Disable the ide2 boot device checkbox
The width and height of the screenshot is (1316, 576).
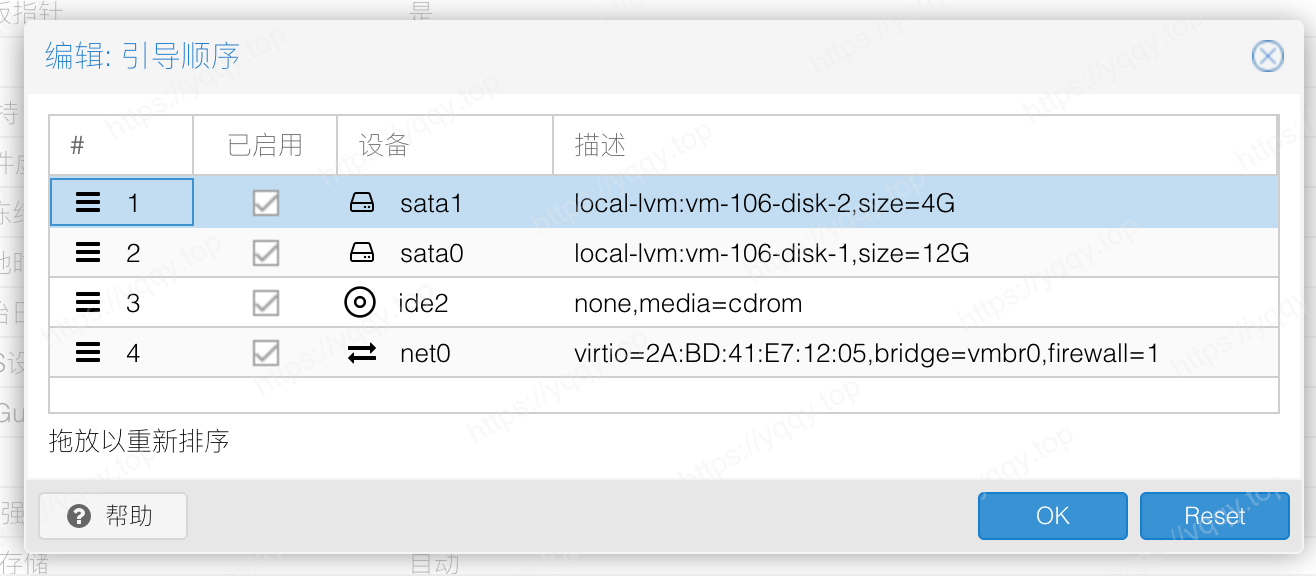pos(265,303)
